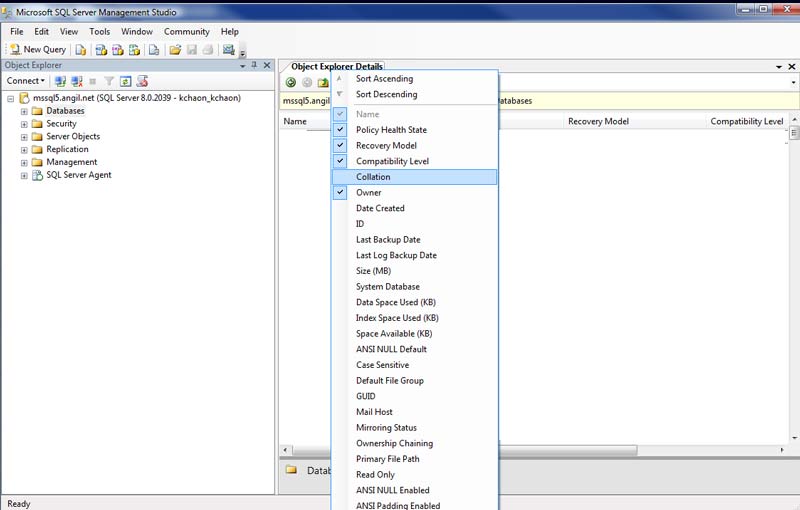Screen dimensions: 800x510
Task: Click the Activity Monitor toolbar icon
Action: [x=229, y=49]
